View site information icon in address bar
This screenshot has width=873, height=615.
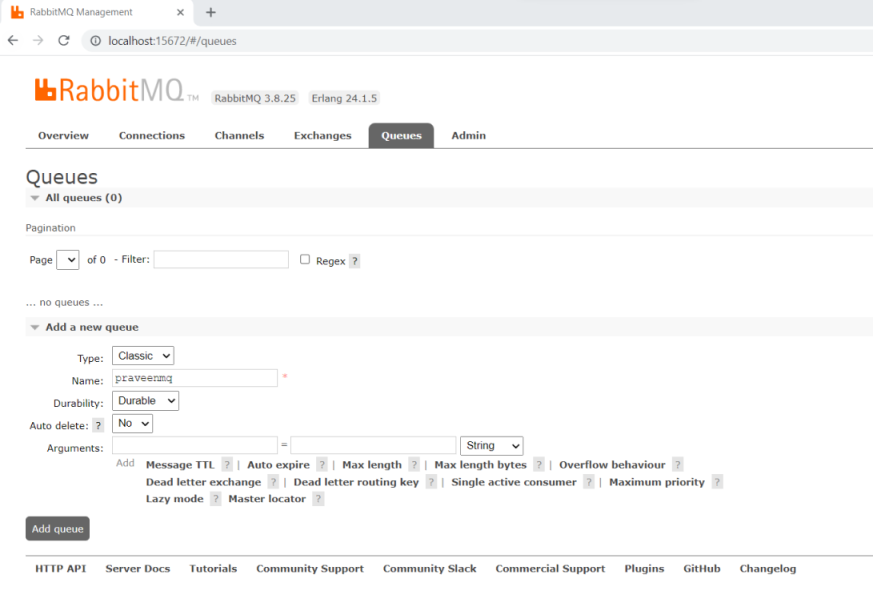[95, 41]
